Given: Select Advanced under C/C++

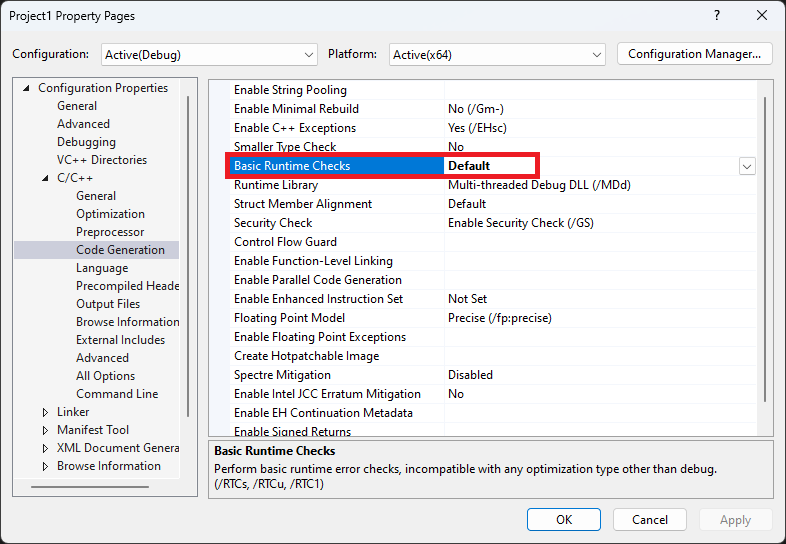Looking at the screenshot, I should click(102, 358).
